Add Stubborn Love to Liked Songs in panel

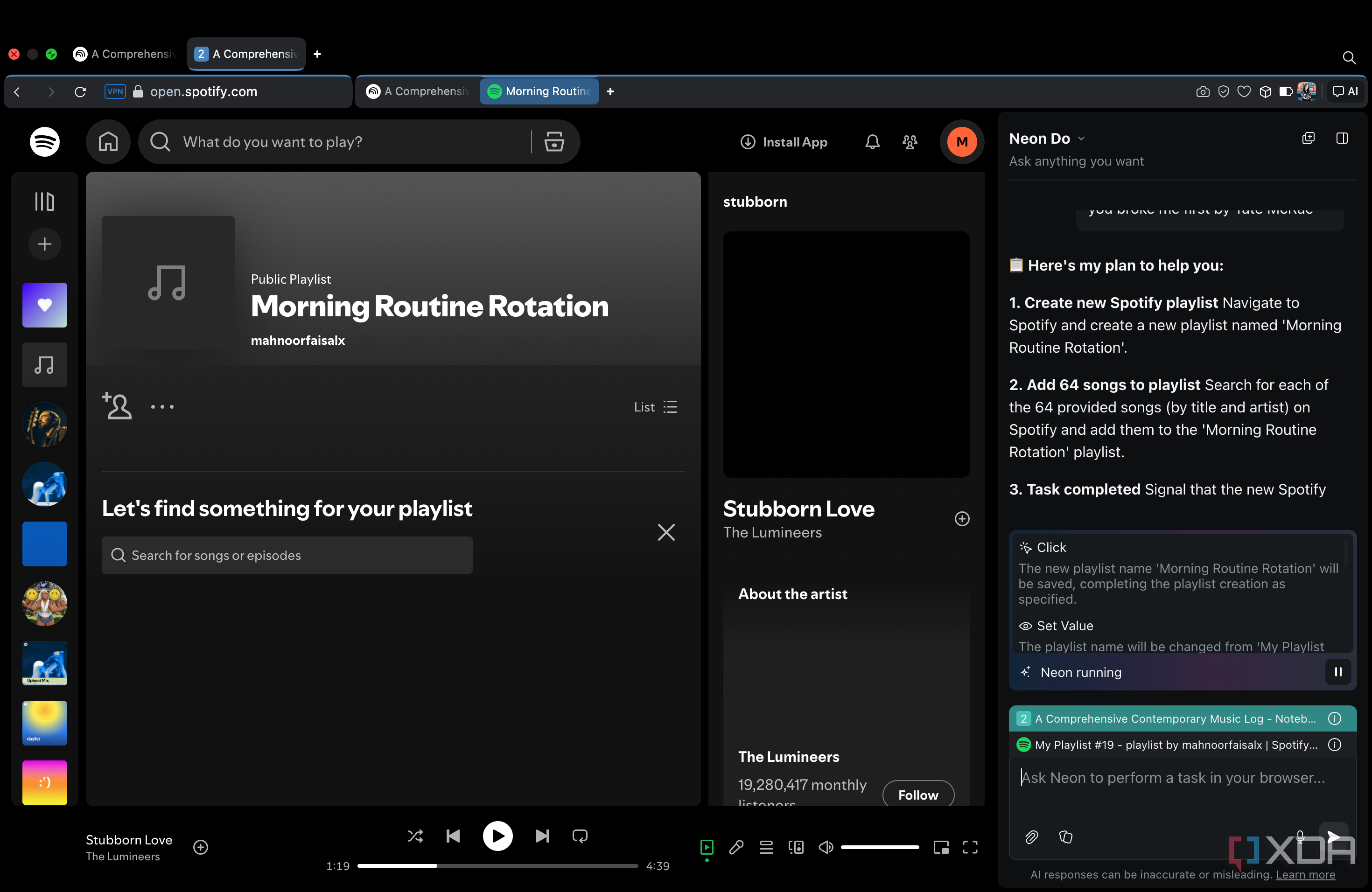click(961, 519)
